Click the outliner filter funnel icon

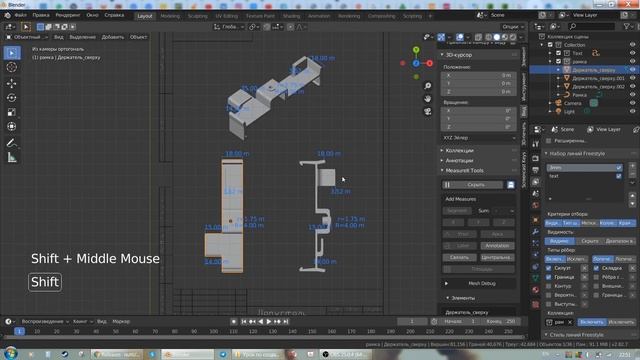[x=627, y=27]
